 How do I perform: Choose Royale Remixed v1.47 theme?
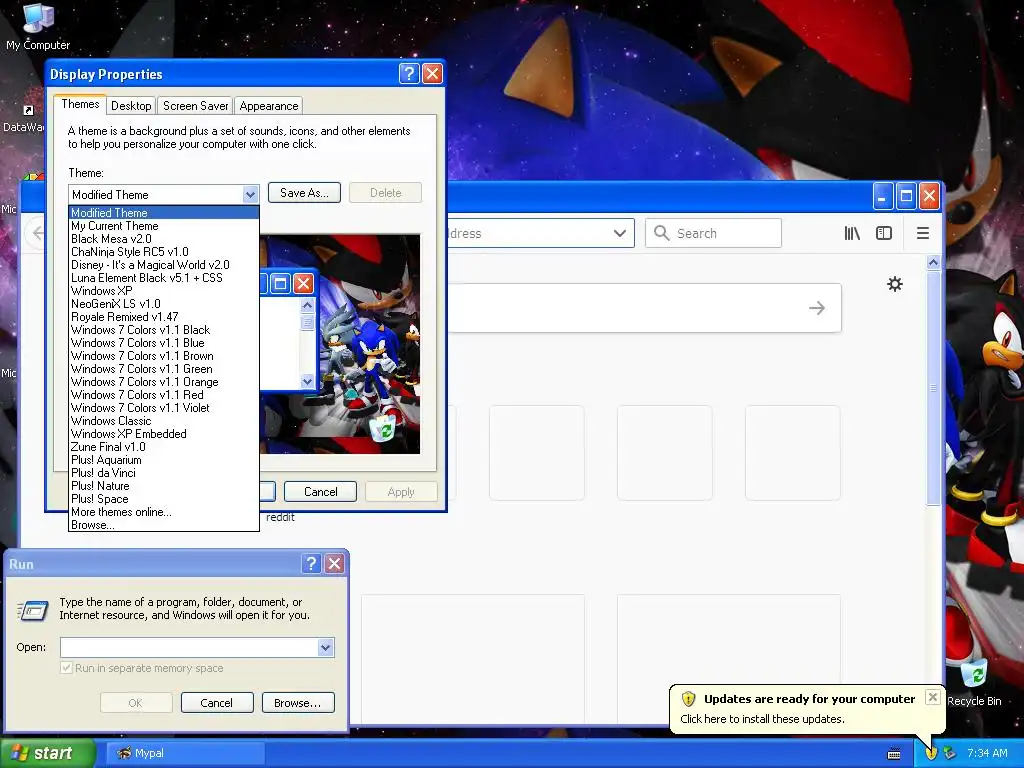click(164, 317)
